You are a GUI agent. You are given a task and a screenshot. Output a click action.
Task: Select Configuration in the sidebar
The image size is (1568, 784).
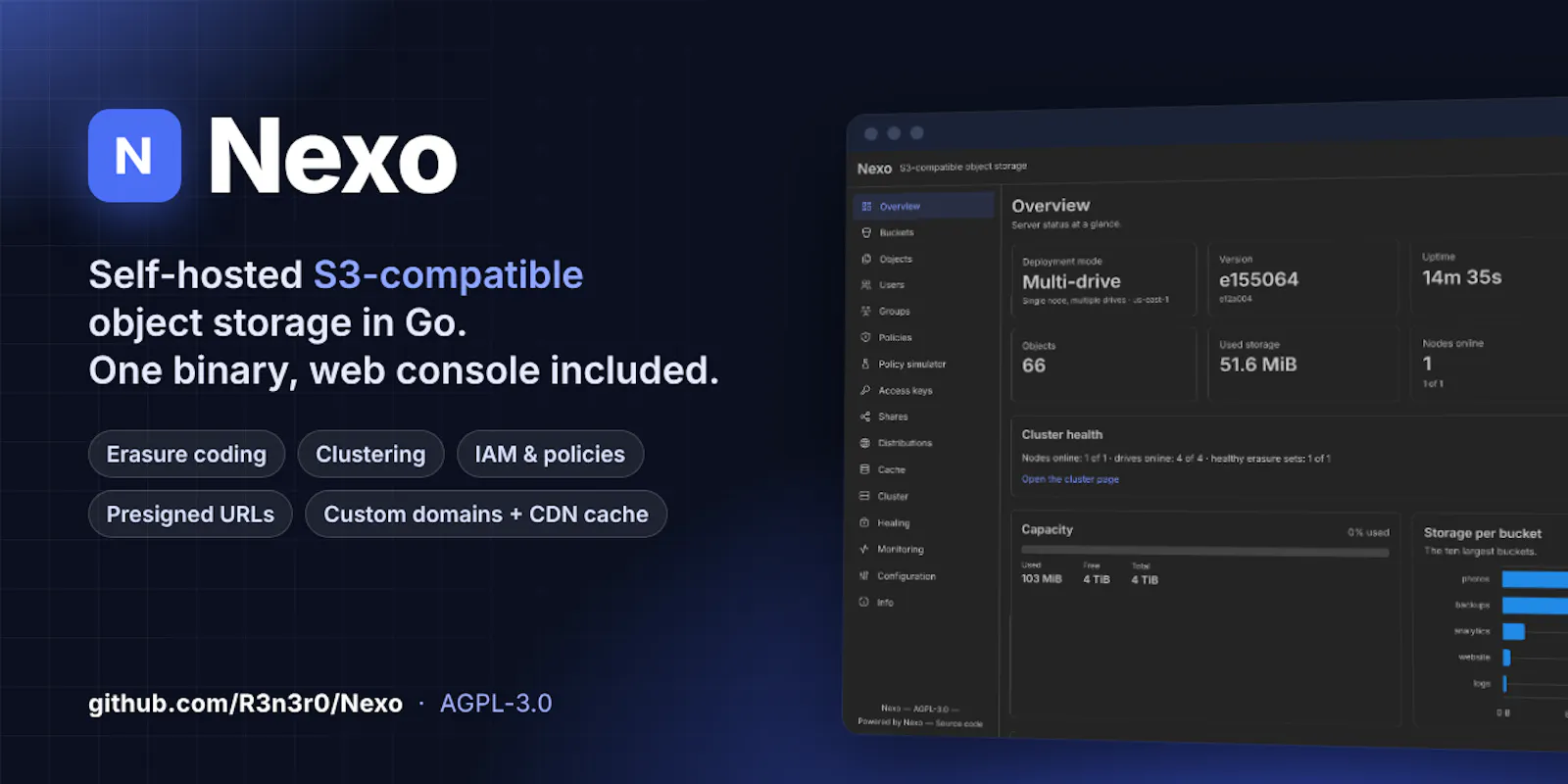click(906, 576)
